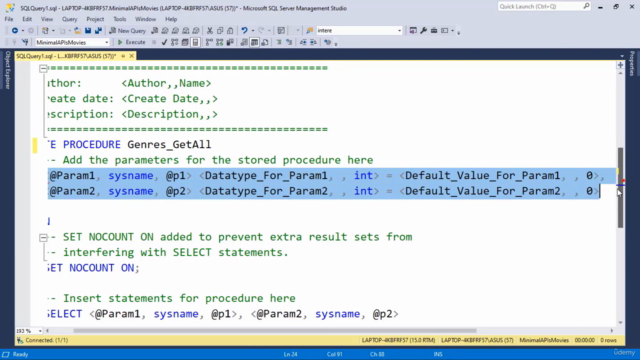The width and height of the screenshot is (640, 360).
Task: Click the New Query button
Action: [128, 31]
